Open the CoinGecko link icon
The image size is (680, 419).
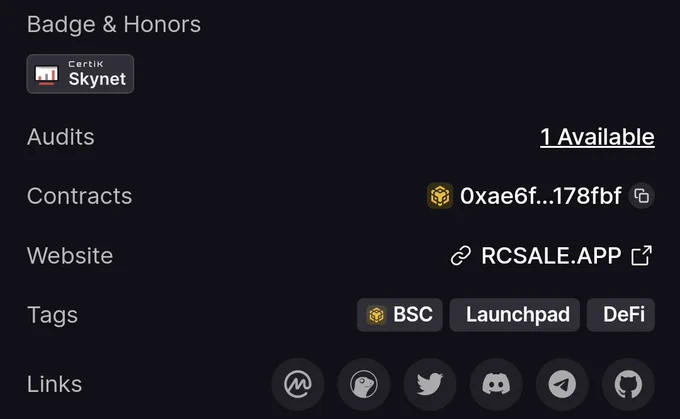(364, 384)
